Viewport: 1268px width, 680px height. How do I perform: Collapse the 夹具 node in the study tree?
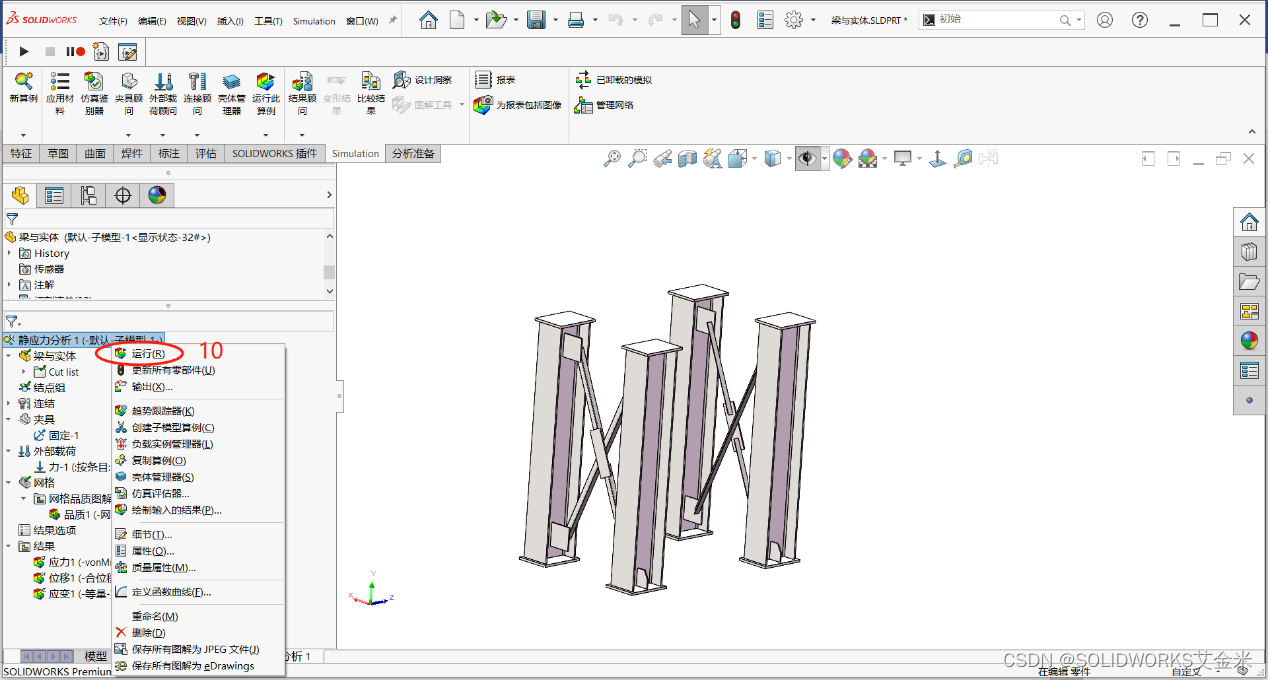pyautogui.click(x=10, y=419)
